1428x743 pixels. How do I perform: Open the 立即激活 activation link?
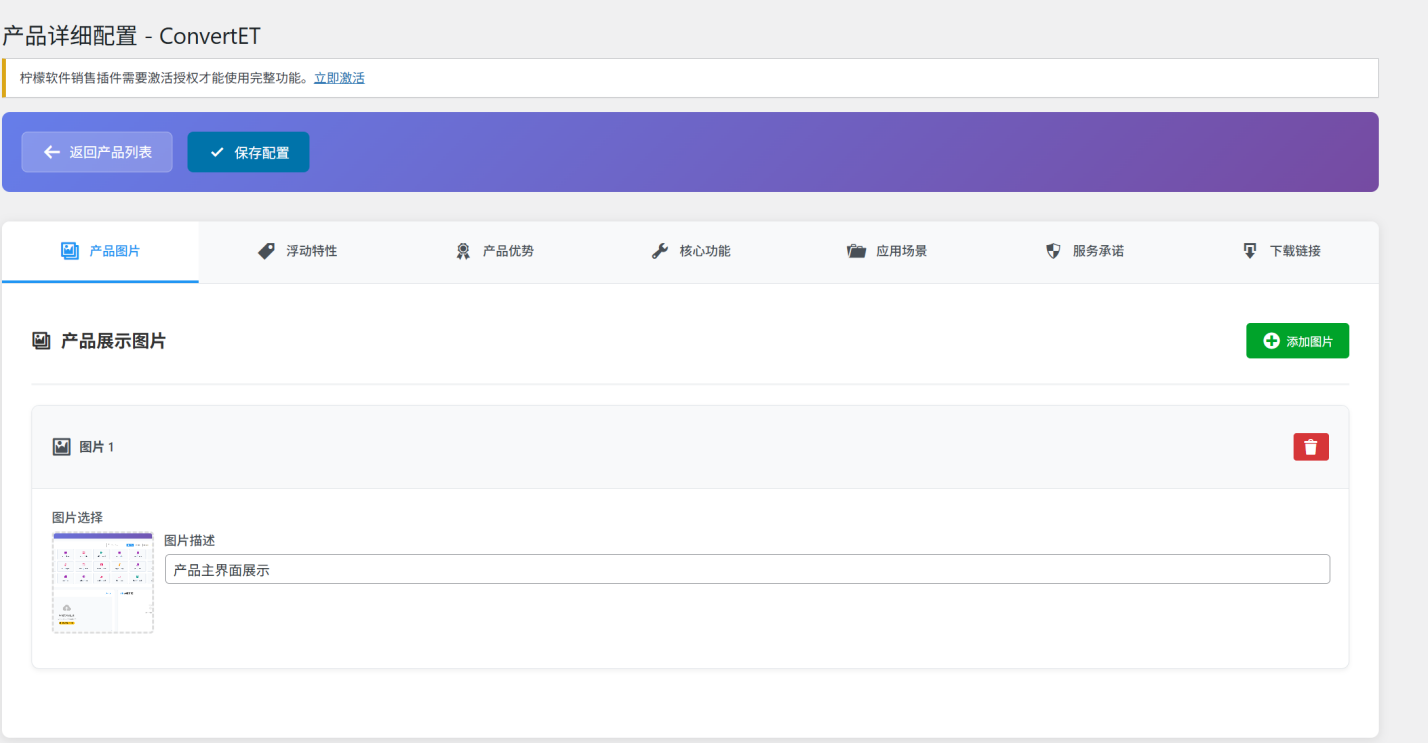coord(339,78)
